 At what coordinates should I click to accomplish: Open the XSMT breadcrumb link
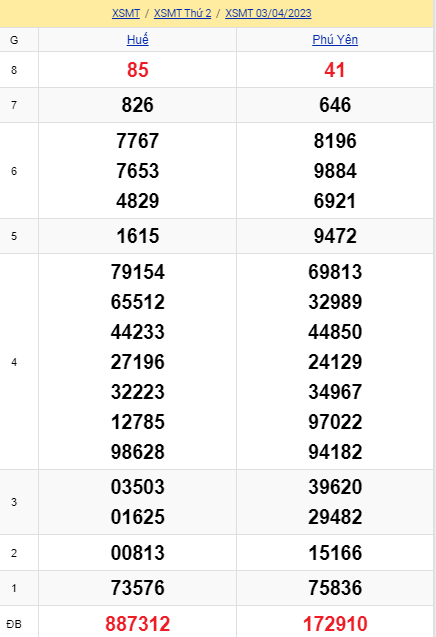click(x=126, y=13)
